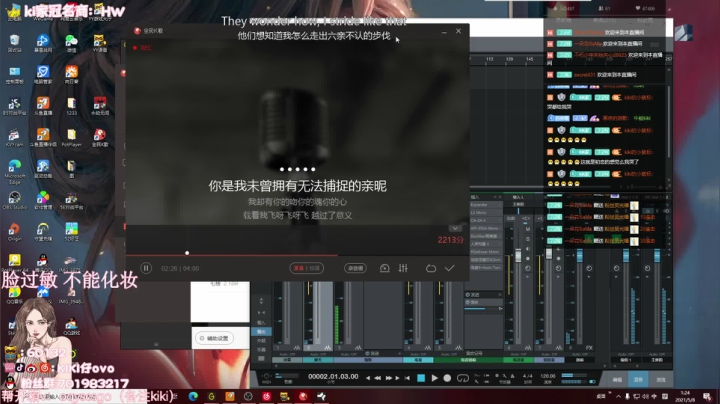720x404 pixels.
Task: Open the taskbar clock showing 1:24
Action: (685, 396)
